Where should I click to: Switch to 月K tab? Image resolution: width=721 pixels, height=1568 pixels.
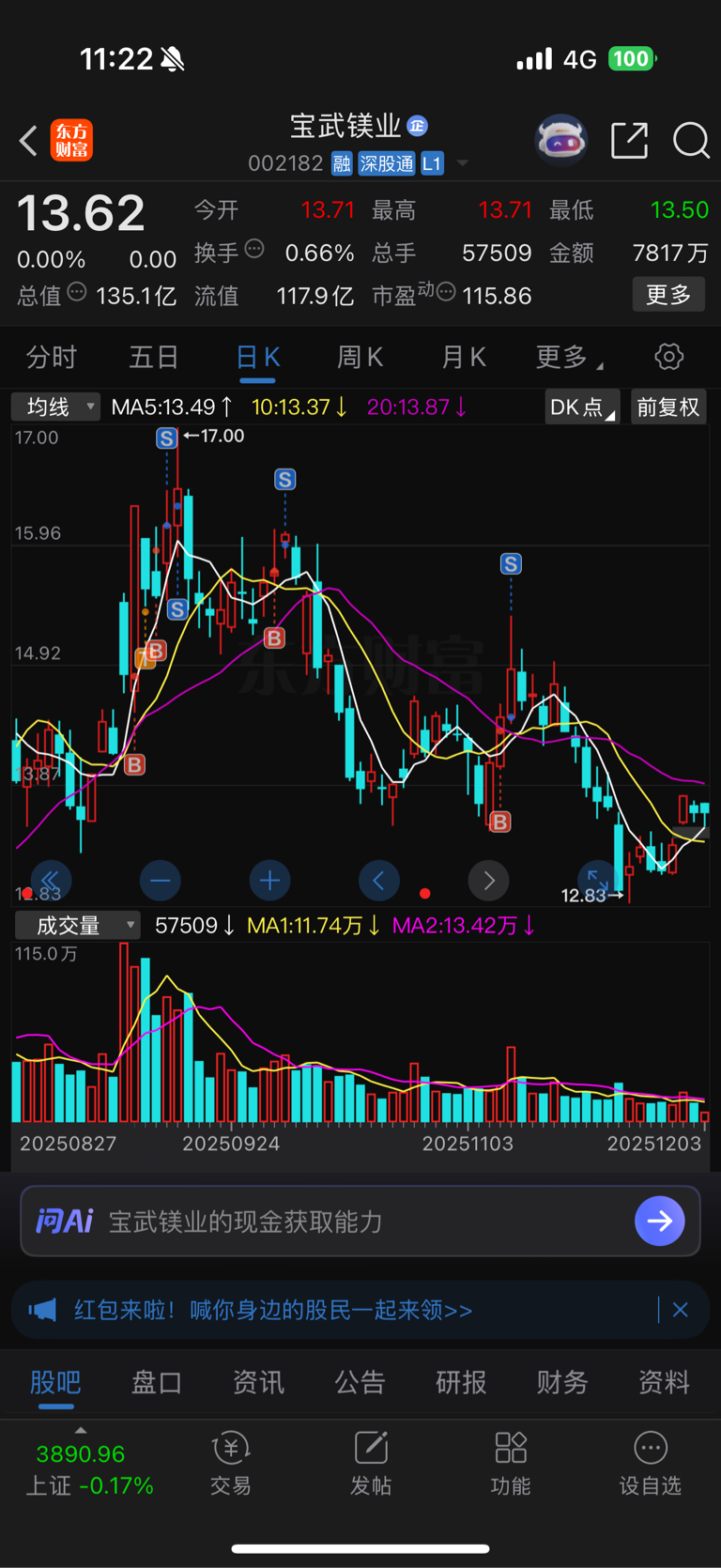pyautogui.click(x=463, y=357)
